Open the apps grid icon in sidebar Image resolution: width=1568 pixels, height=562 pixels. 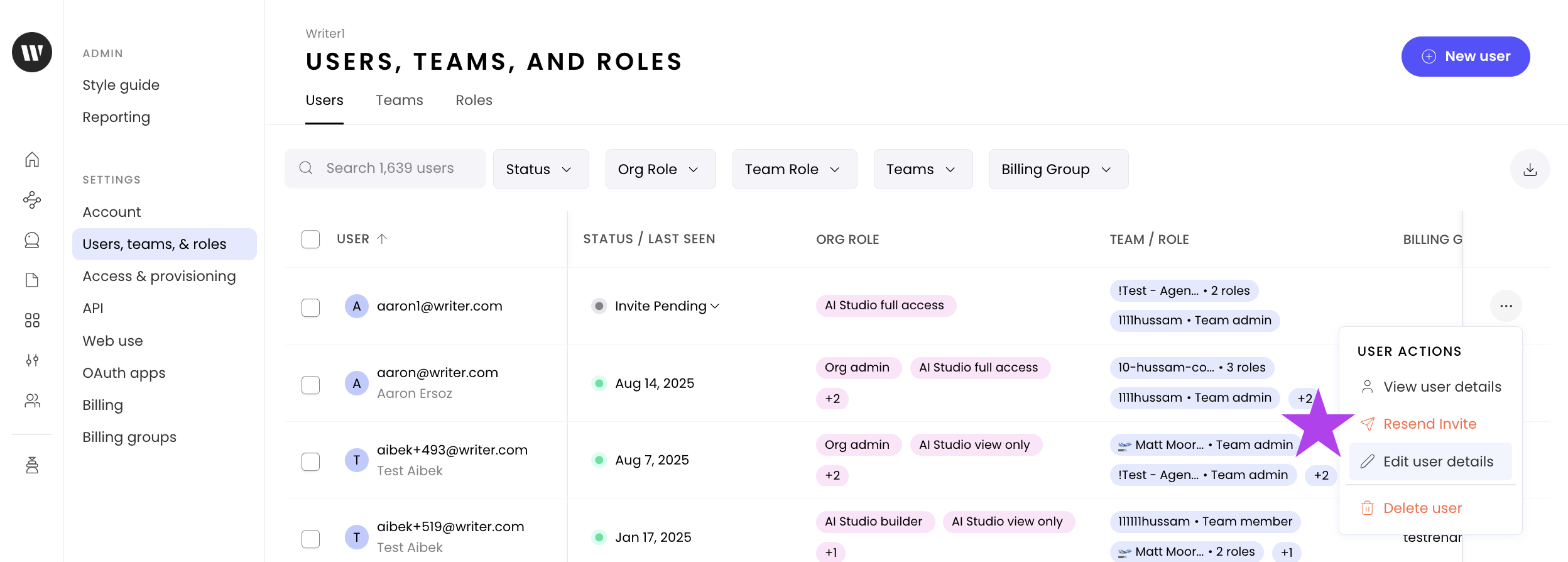coord(32,321)
